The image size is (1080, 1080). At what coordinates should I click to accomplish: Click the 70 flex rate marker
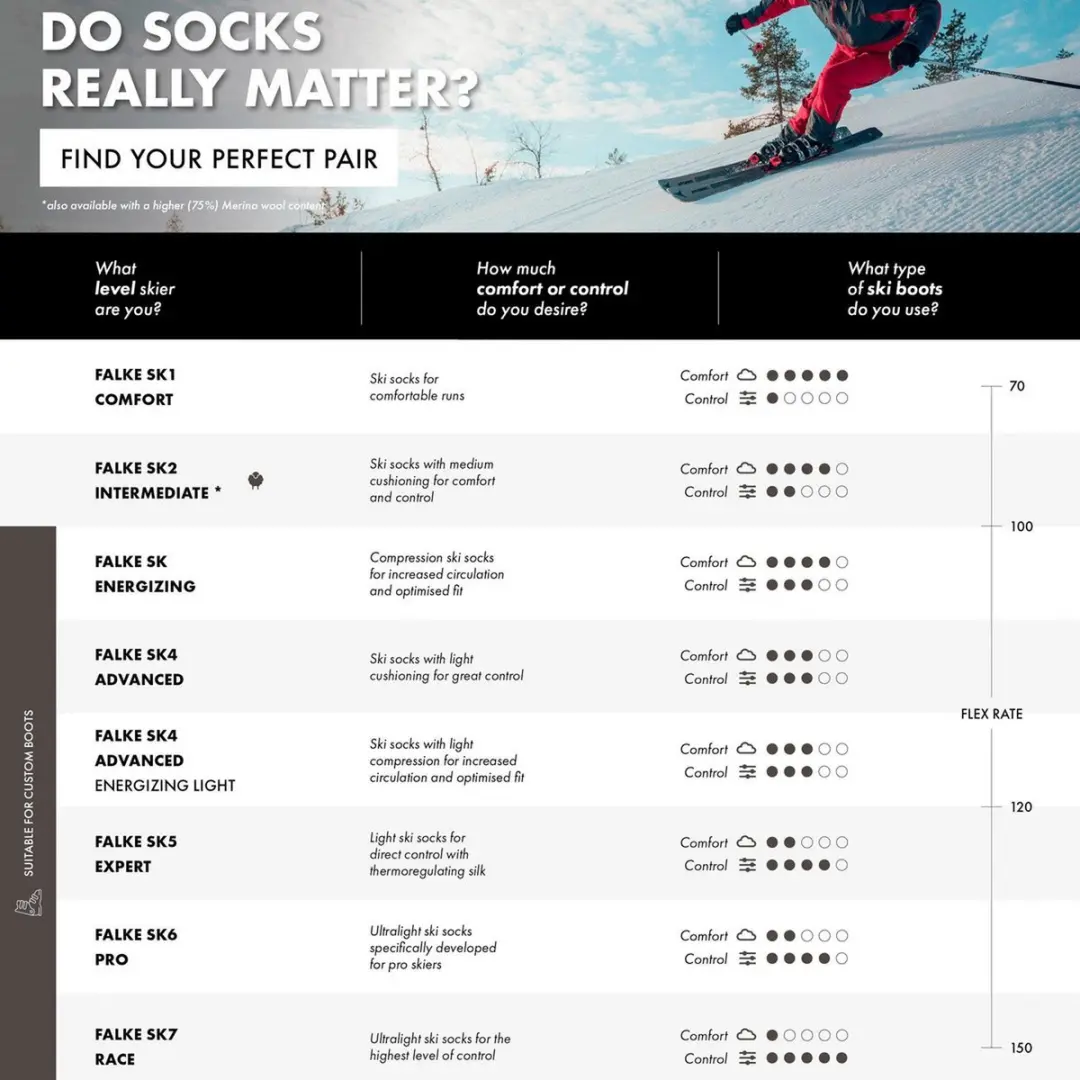pos(1017,386)
